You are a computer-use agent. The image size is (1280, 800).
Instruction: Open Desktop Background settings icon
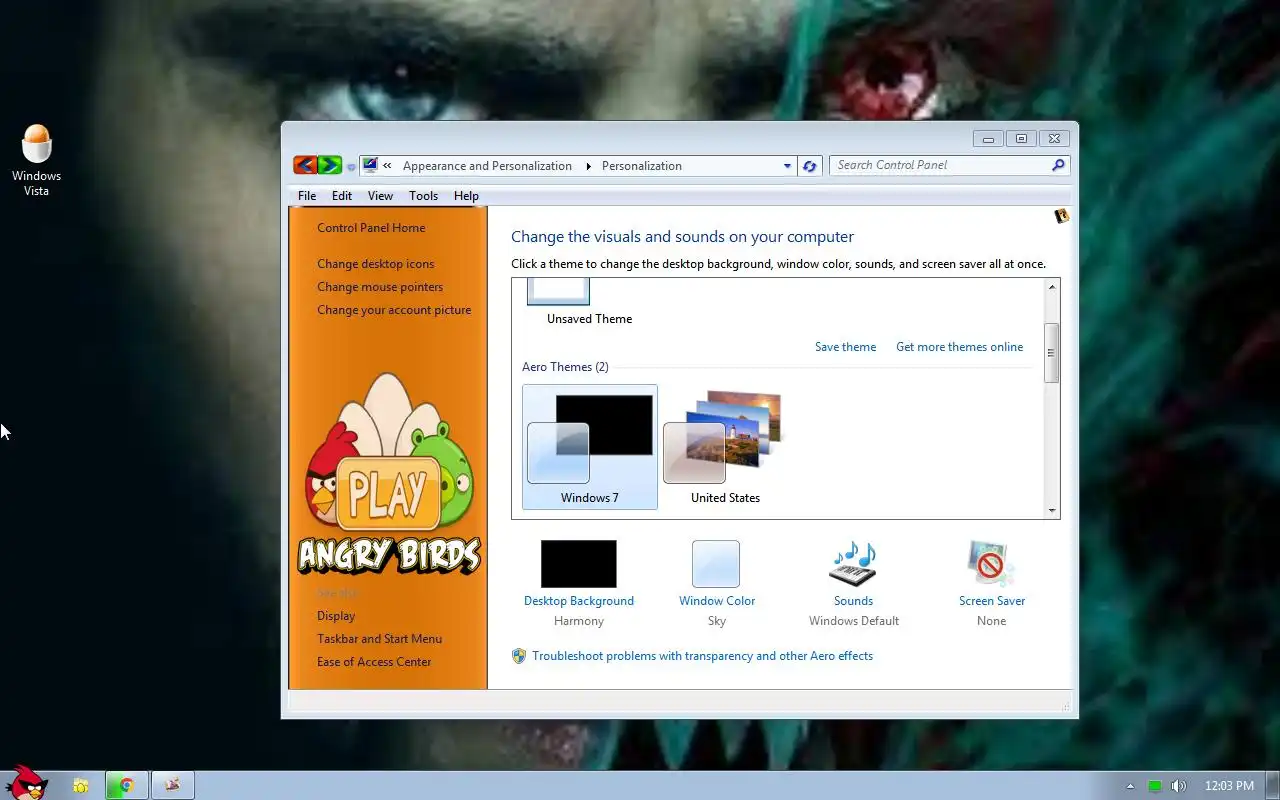pyautogui.click(x=579, y=564)
